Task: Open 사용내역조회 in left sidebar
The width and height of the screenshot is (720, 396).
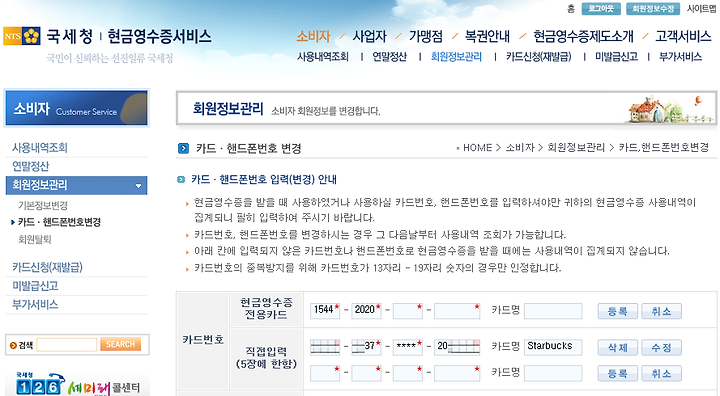Action: (40, 148)
